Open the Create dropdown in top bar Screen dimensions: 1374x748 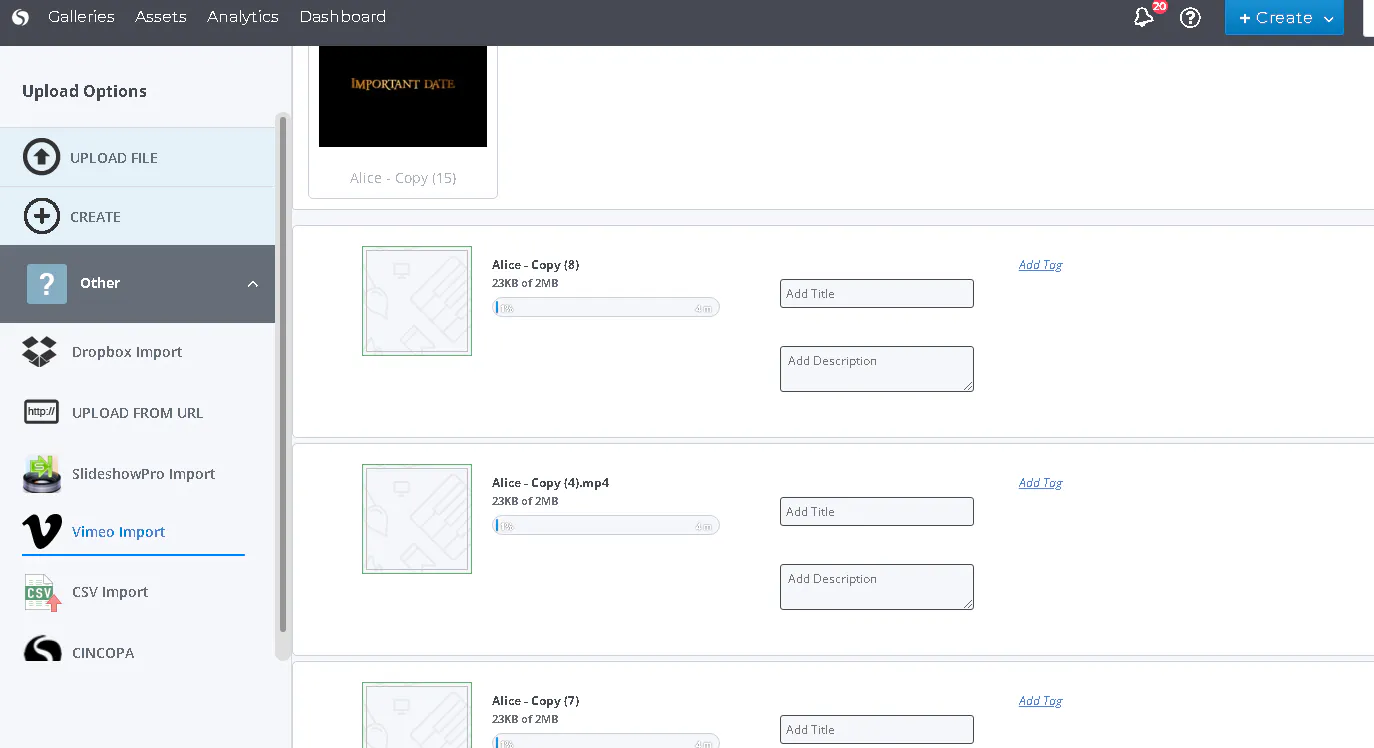tap(1284, 18)
